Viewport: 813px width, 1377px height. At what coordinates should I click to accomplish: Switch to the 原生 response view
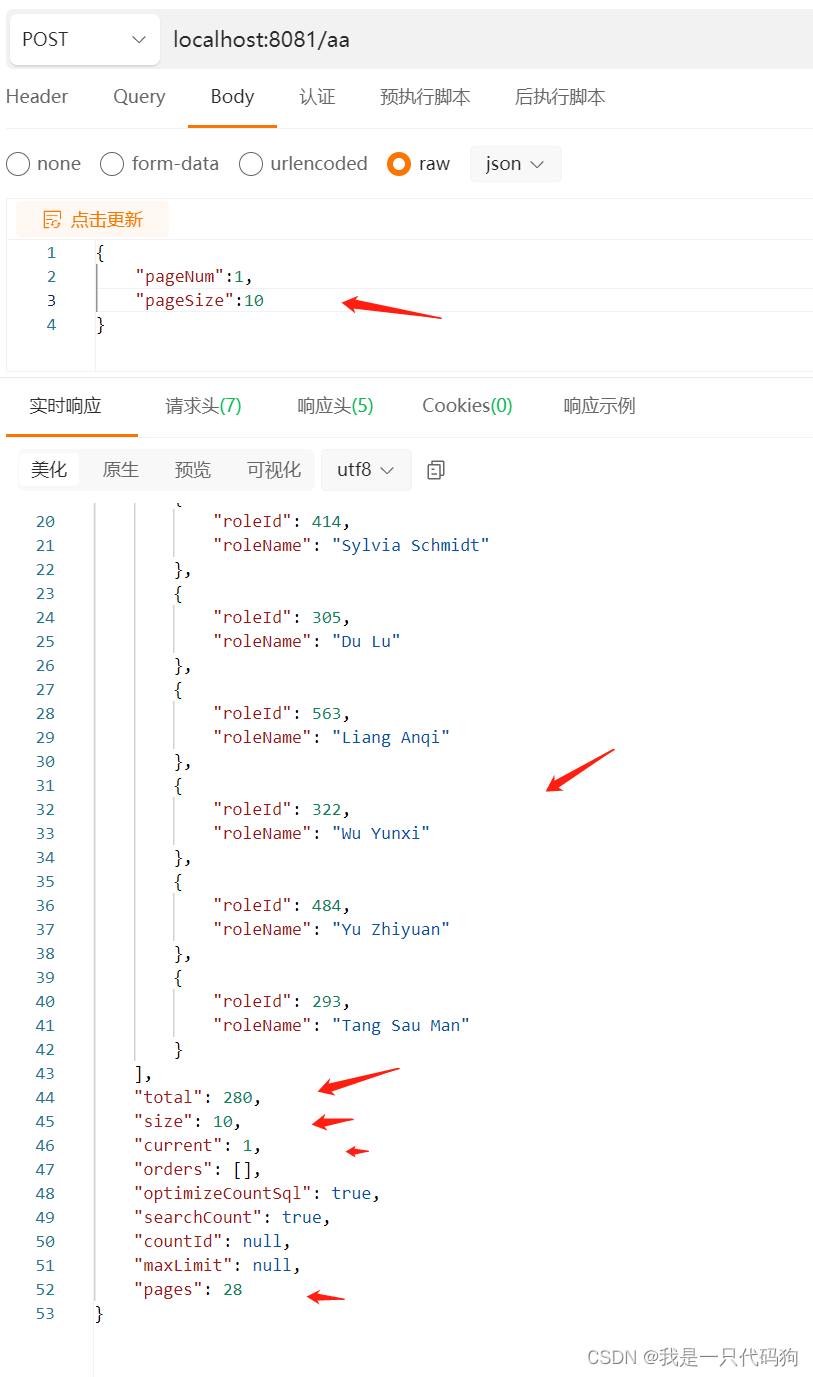120,468
